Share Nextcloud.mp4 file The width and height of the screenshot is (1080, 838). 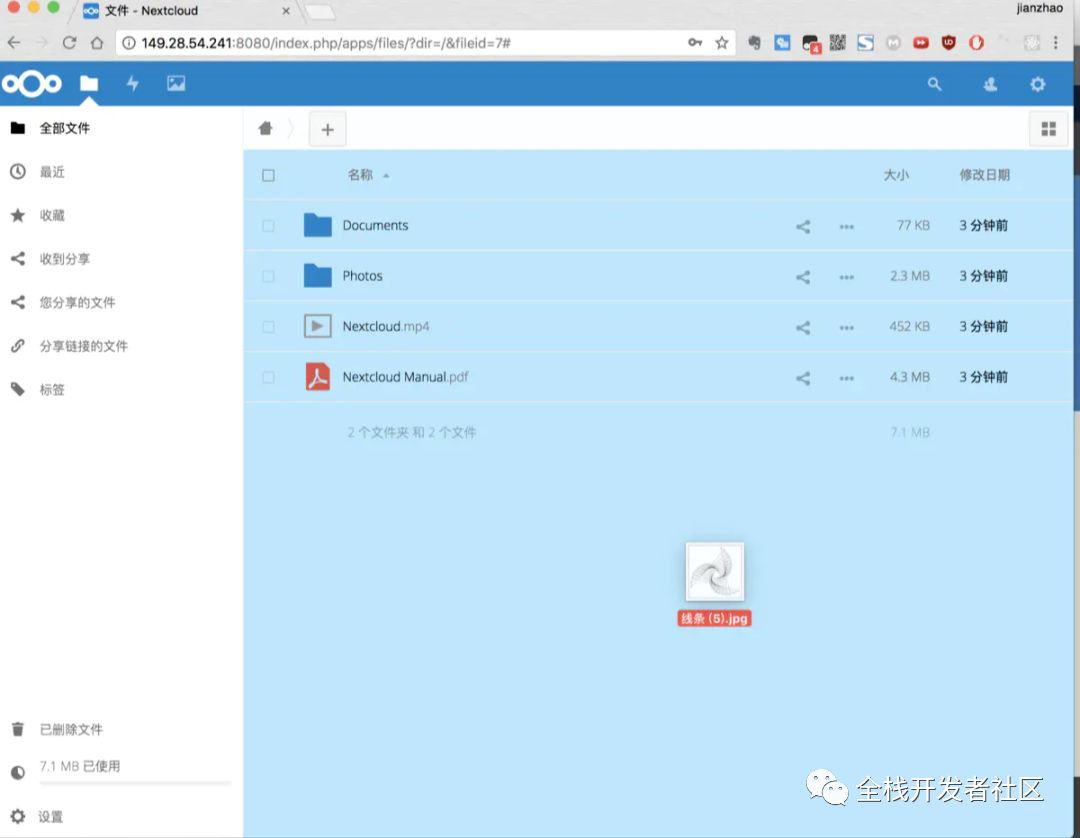tap(803, 328)
